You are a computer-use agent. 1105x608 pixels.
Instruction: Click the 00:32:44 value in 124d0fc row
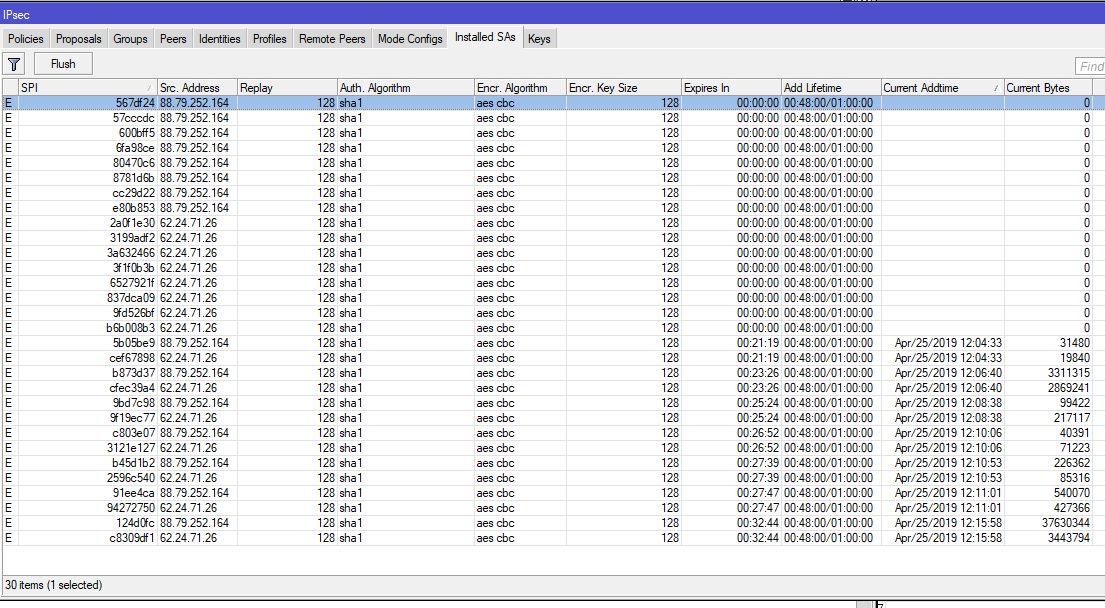[758, 523]
